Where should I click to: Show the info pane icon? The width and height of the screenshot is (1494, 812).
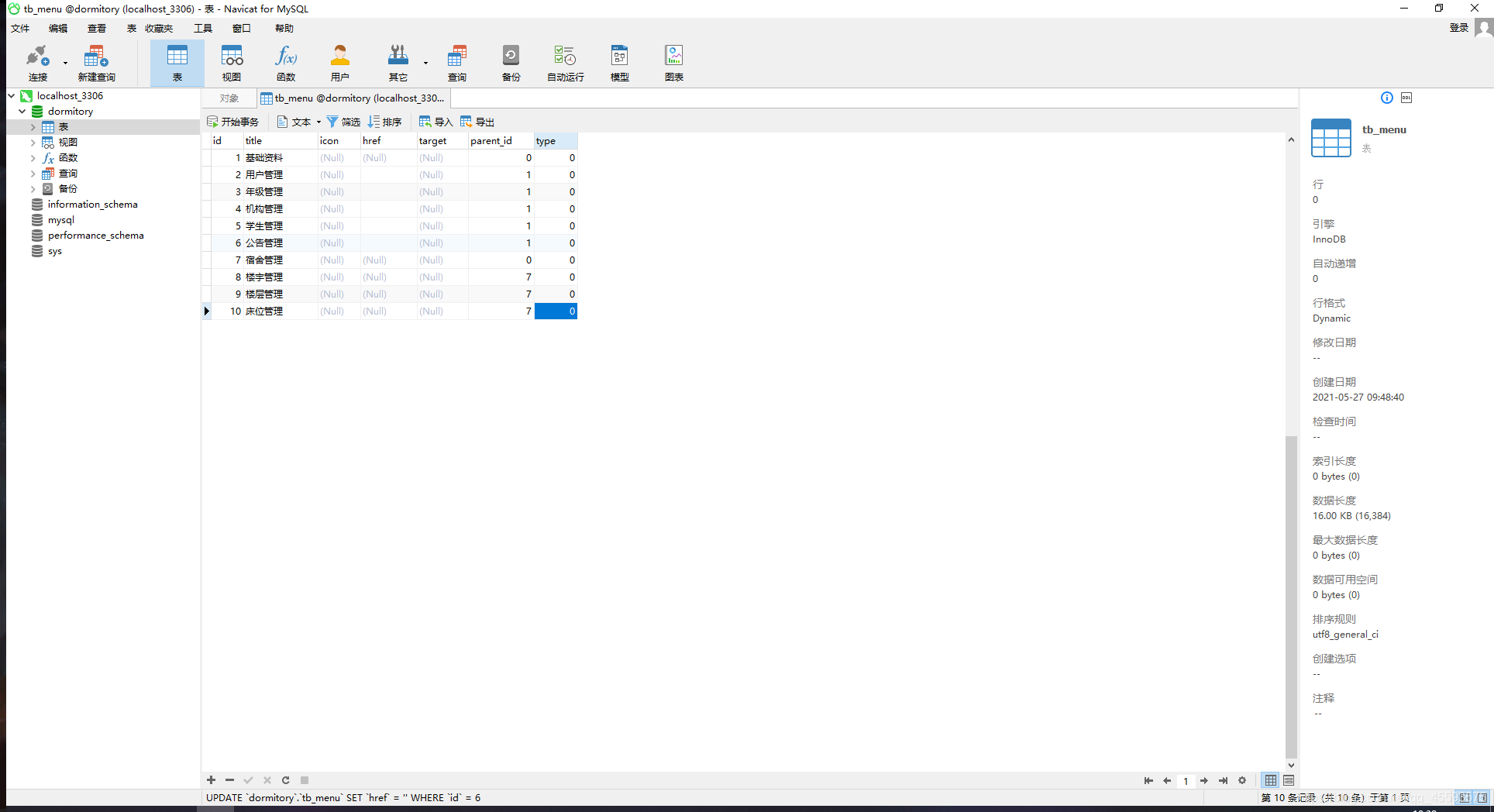pyautogui.click(x=1387, y=98)
